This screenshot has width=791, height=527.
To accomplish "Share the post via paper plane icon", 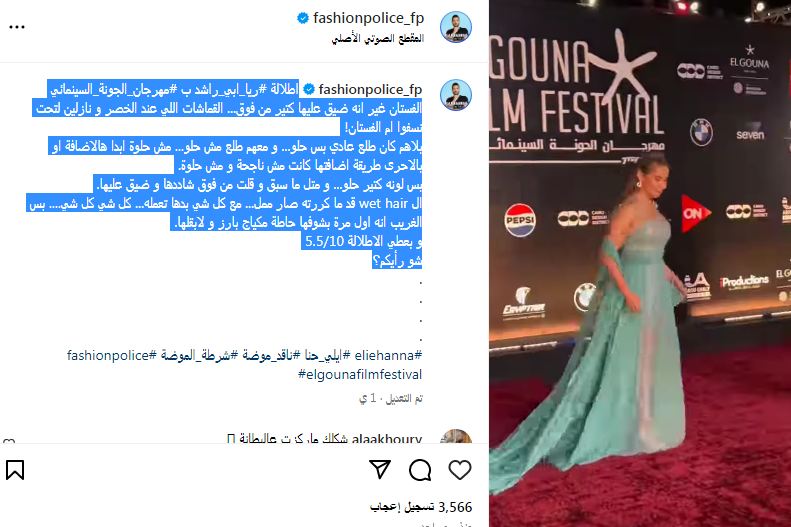I will (x=380, y=470).
